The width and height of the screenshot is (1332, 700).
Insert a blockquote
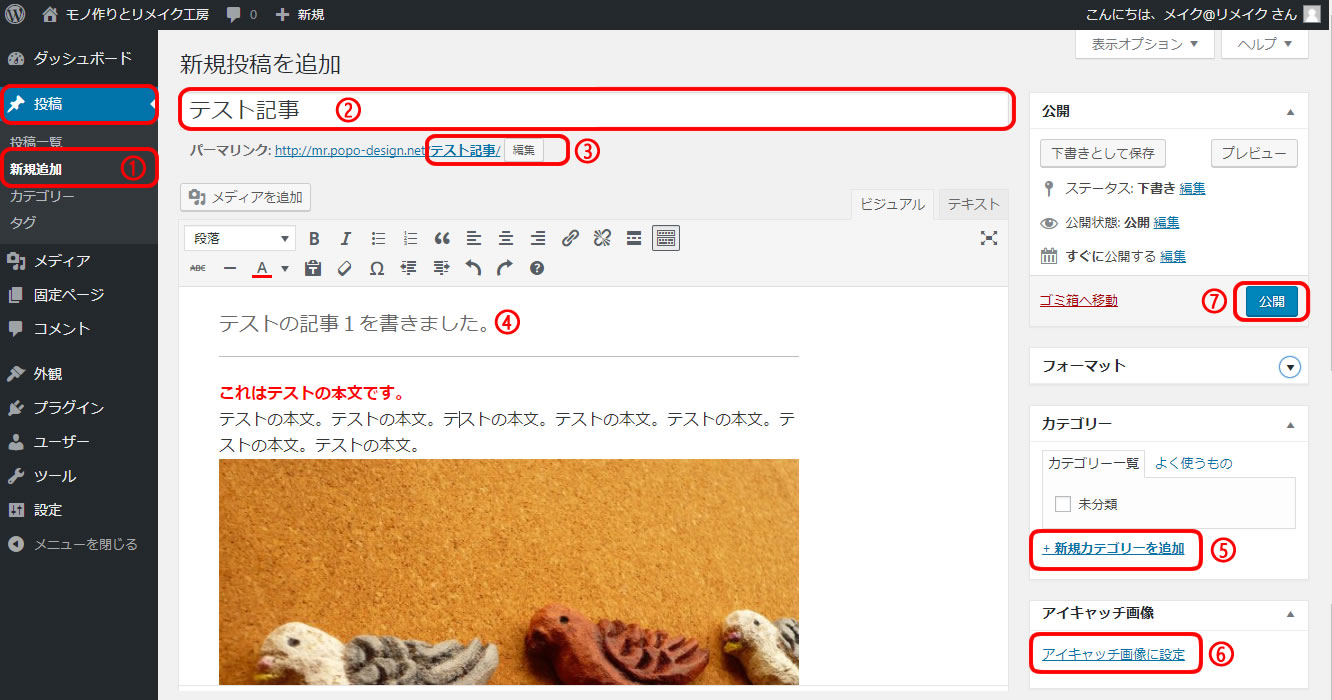pos(442,238)
